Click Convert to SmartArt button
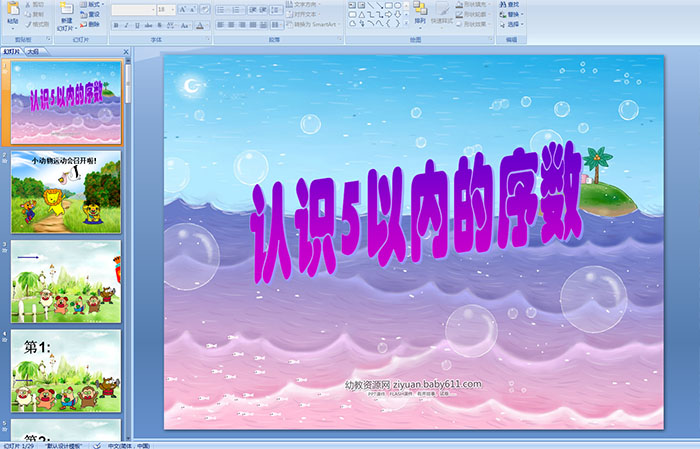 coord(313,24)
